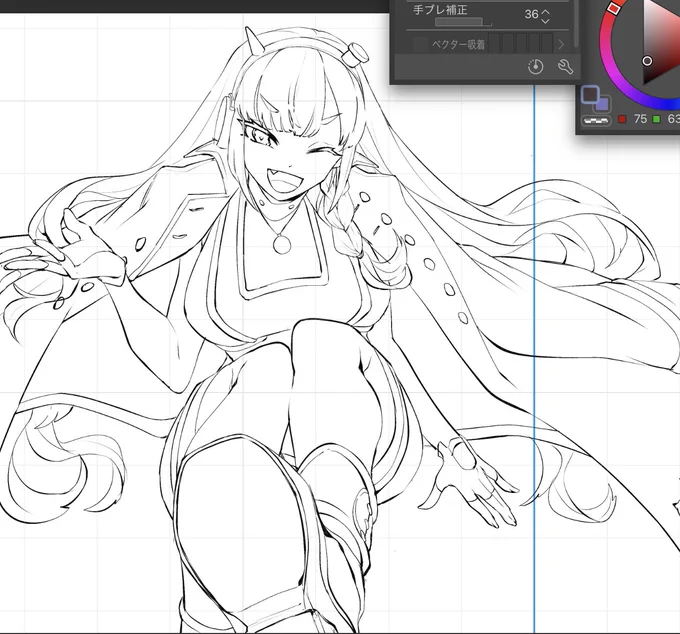680x634 pixels.
Task: Select the transparent color swatch
Action: 596,120
